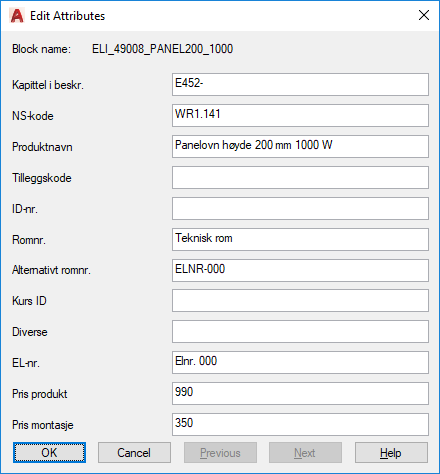
Task: Click the Produktnavn label
Action: [x=42, y=147]
